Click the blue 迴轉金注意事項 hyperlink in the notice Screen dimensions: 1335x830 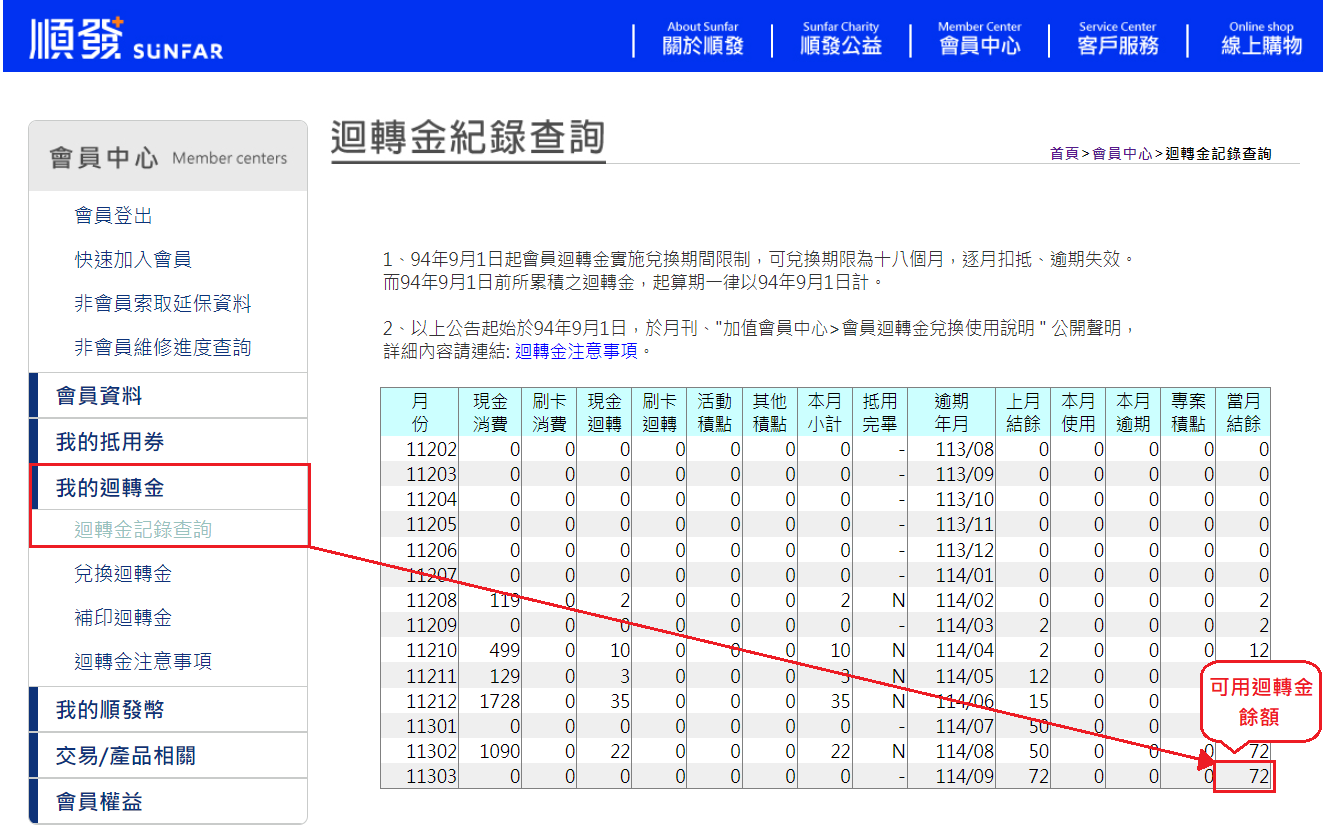click(577, 352)
